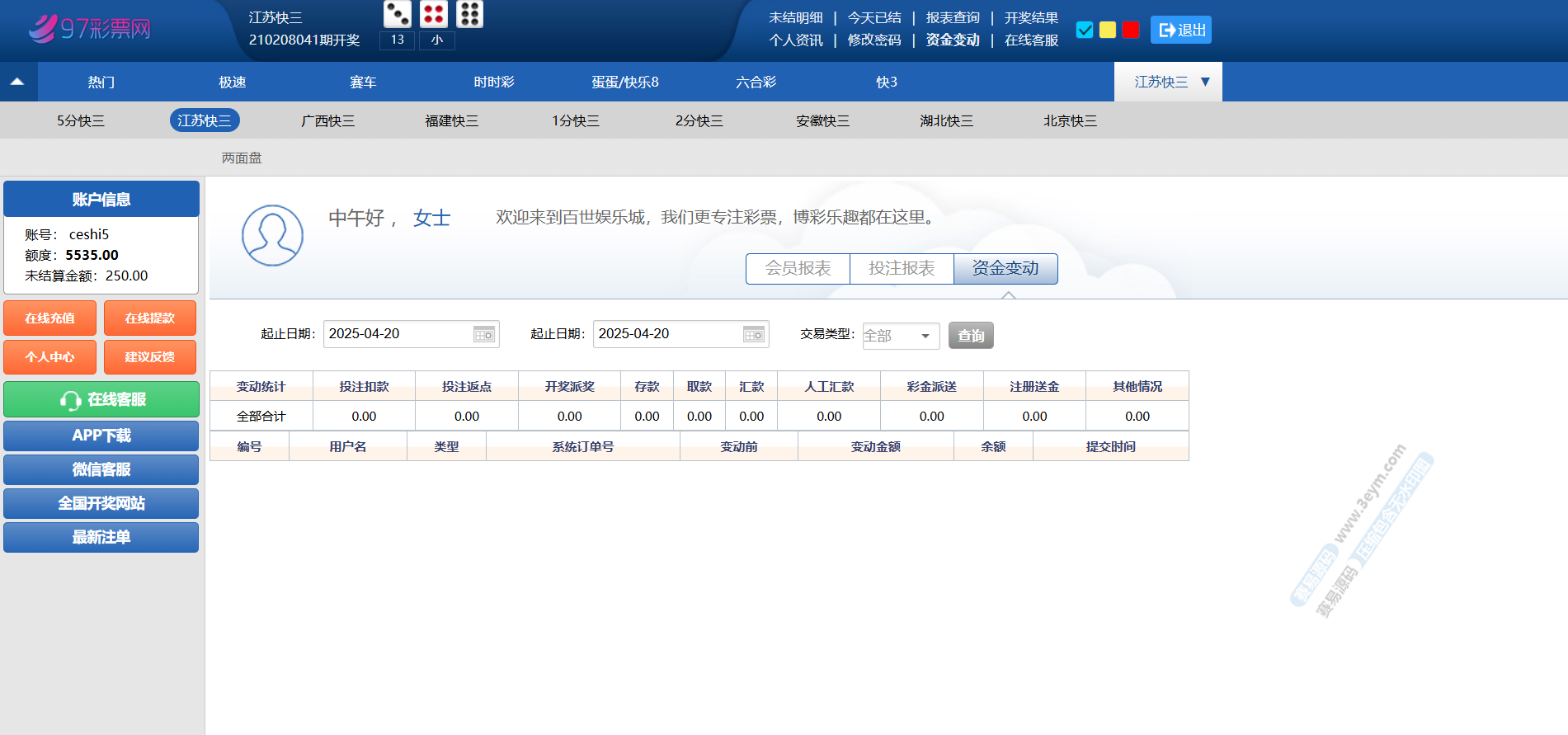Screen dimensions: 1568x735
Task: Select the blue checked theme box
Action: [1085, 30]
